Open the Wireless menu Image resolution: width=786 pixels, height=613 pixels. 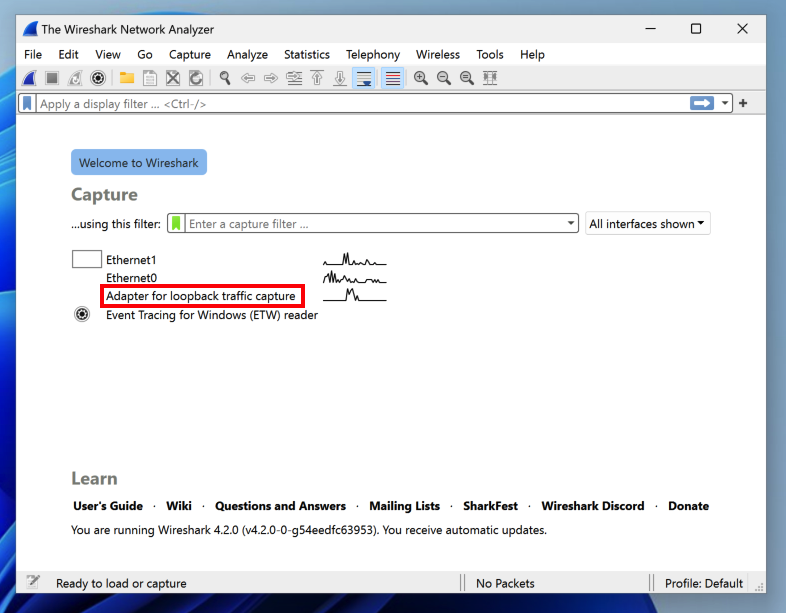pos(438,55)
